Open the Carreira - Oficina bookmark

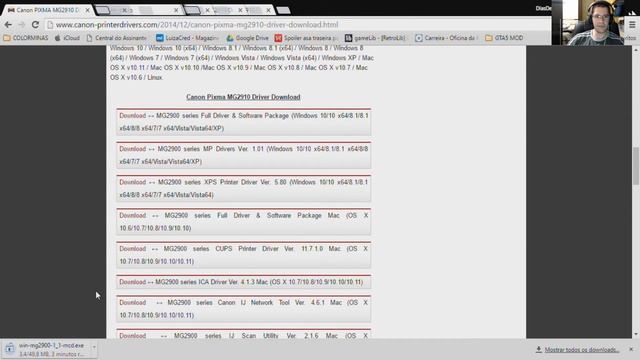446,38
